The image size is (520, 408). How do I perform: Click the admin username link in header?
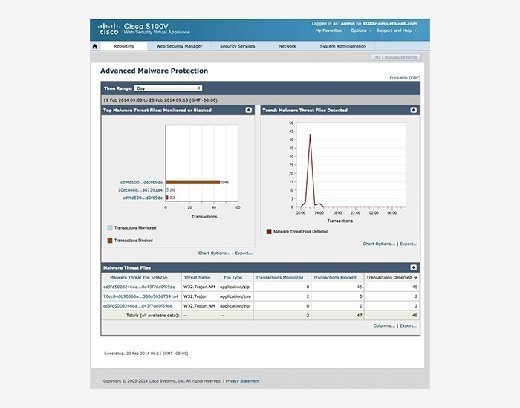(348, 24)
